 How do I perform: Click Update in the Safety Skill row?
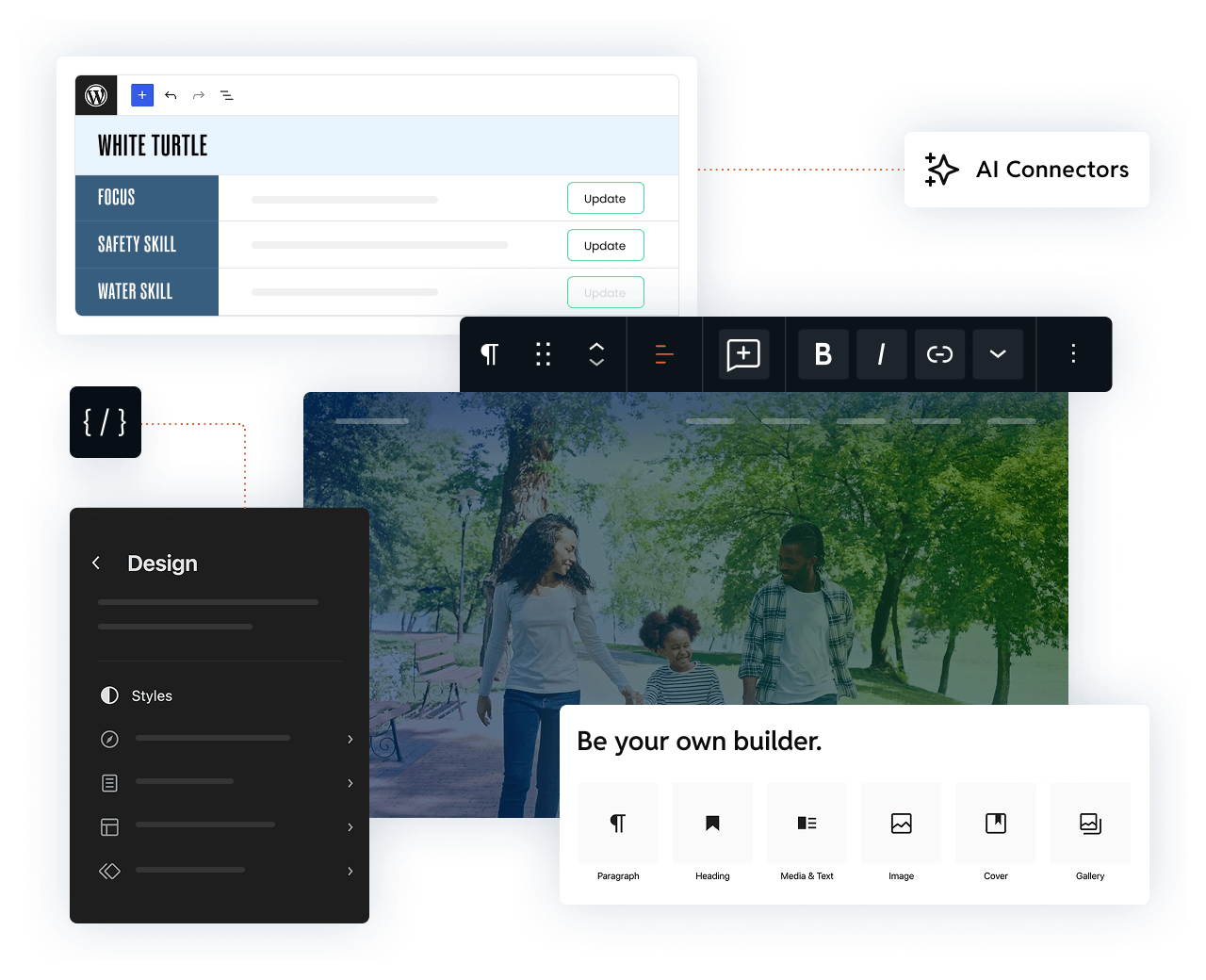click(x=605, y=245)
